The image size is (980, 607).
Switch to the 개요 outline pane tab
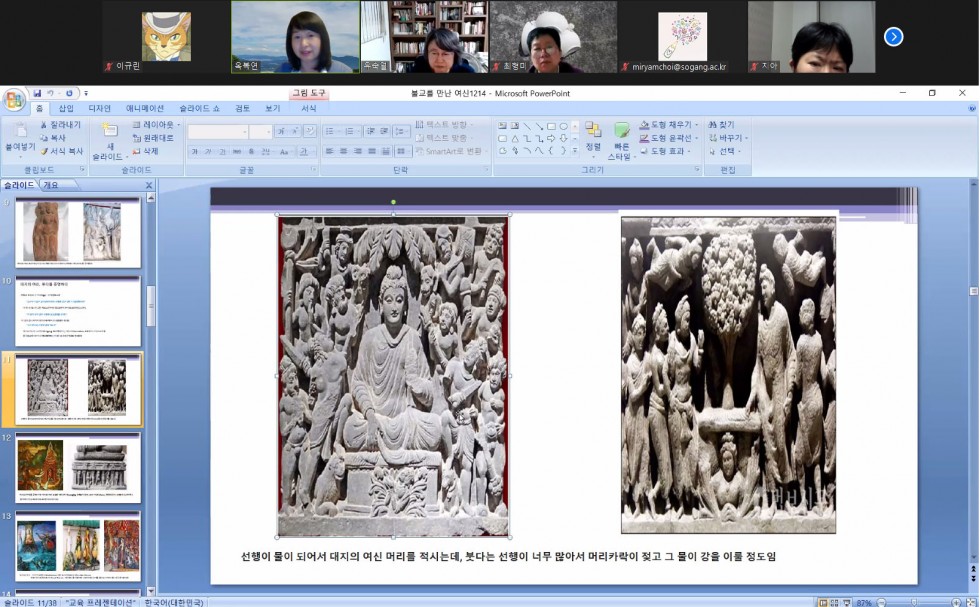(x=51, y=185)
